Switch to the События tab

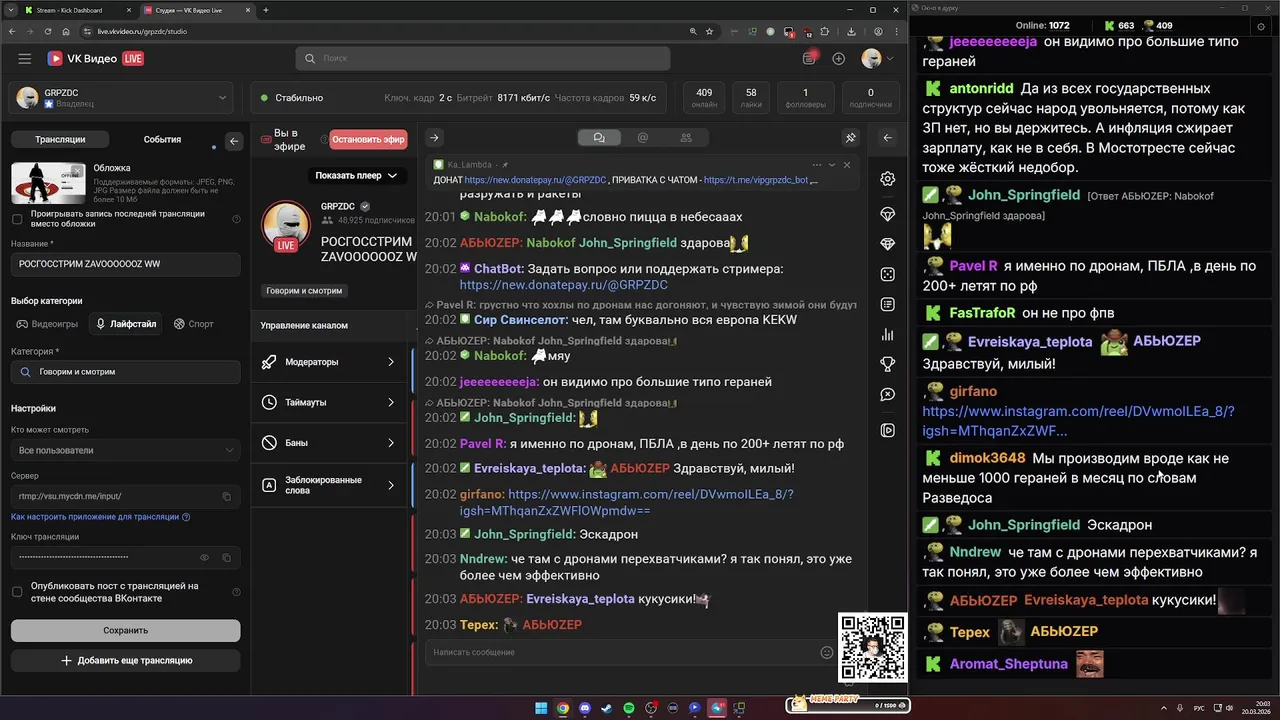coord(162,140)
